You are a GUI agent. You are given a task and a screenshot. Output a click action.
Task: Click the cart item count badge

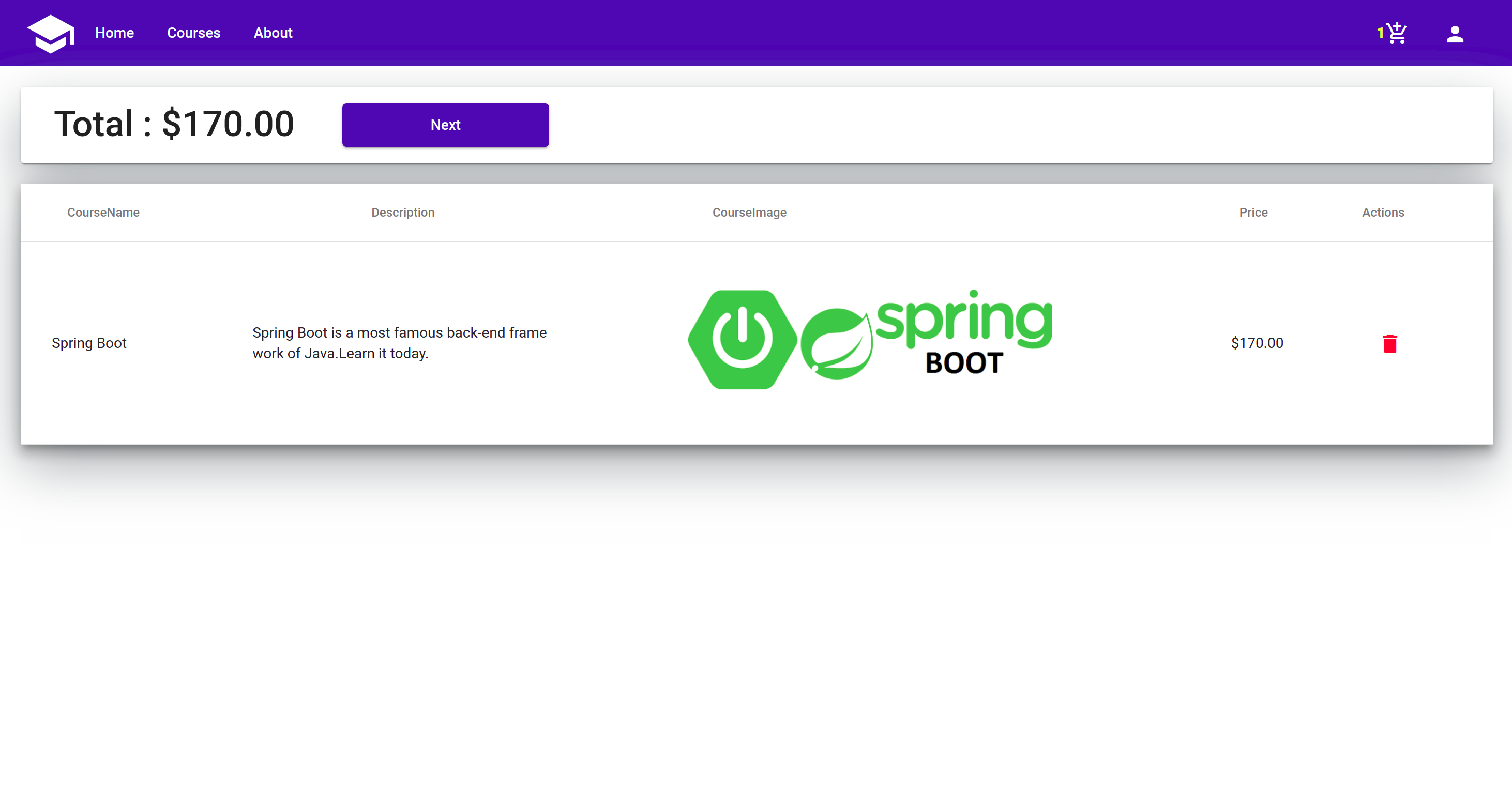(x=1380, y=34)
